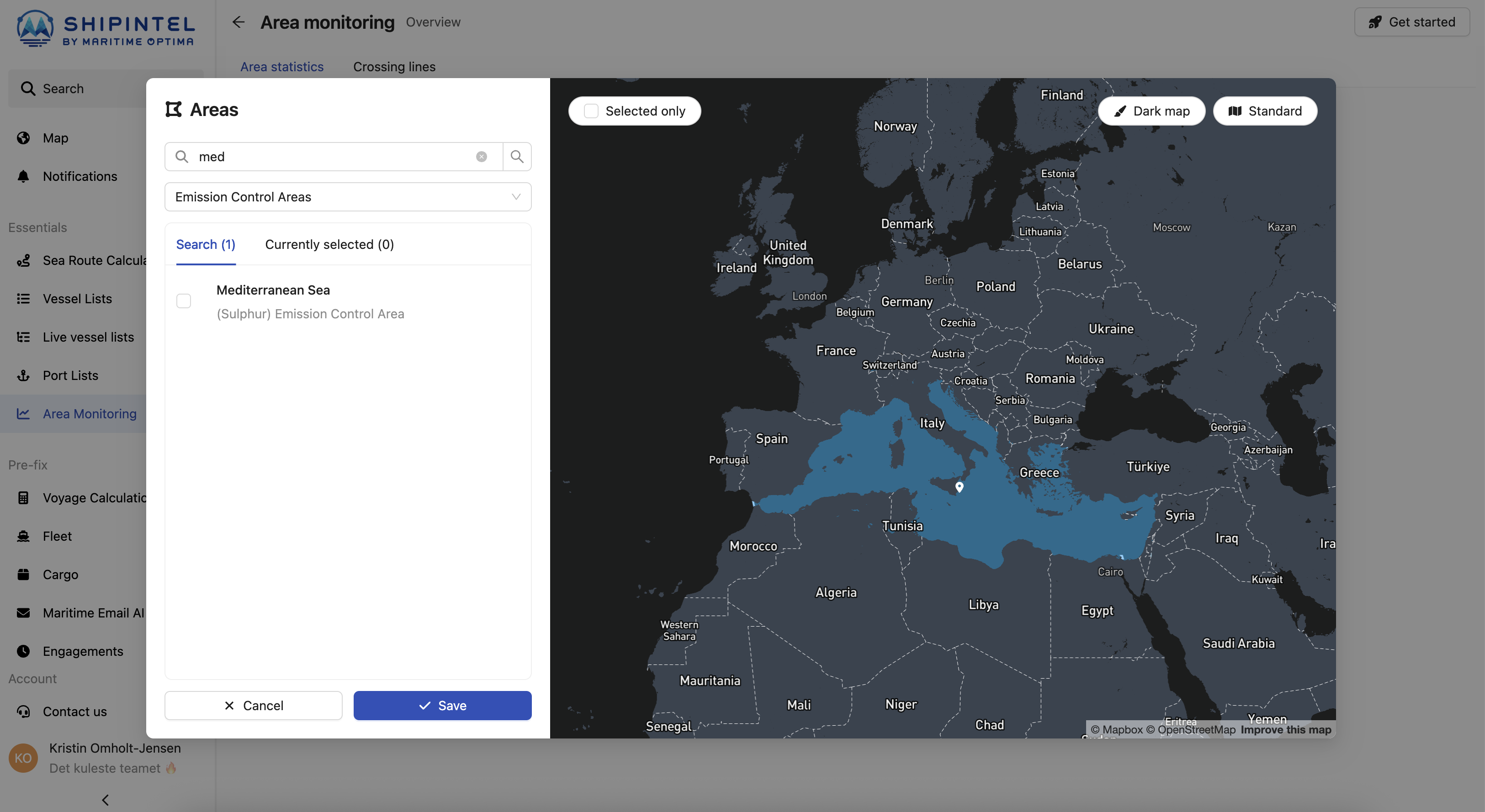
Task: Click the back arrow next to Area monitoring
Action: tap(238, 22)
